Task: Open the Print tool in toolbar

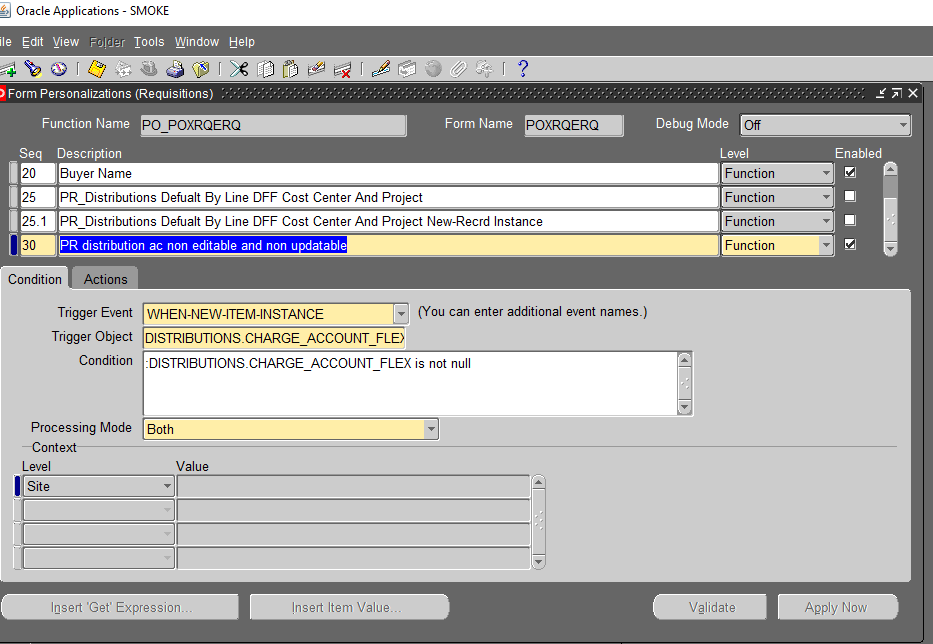Action: 175,68
